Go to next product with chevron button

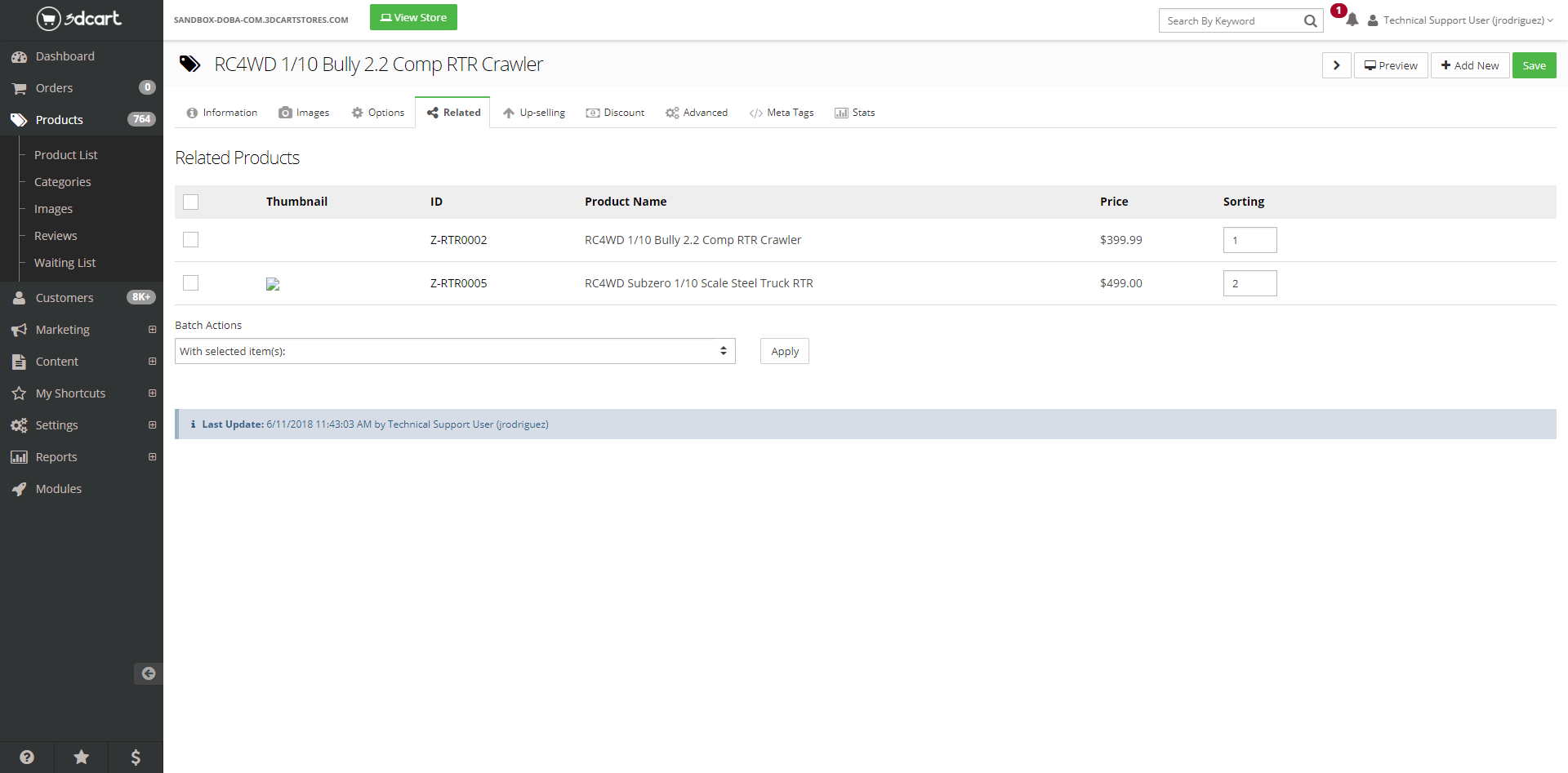pyautogui.click(x=1336, y=65)
